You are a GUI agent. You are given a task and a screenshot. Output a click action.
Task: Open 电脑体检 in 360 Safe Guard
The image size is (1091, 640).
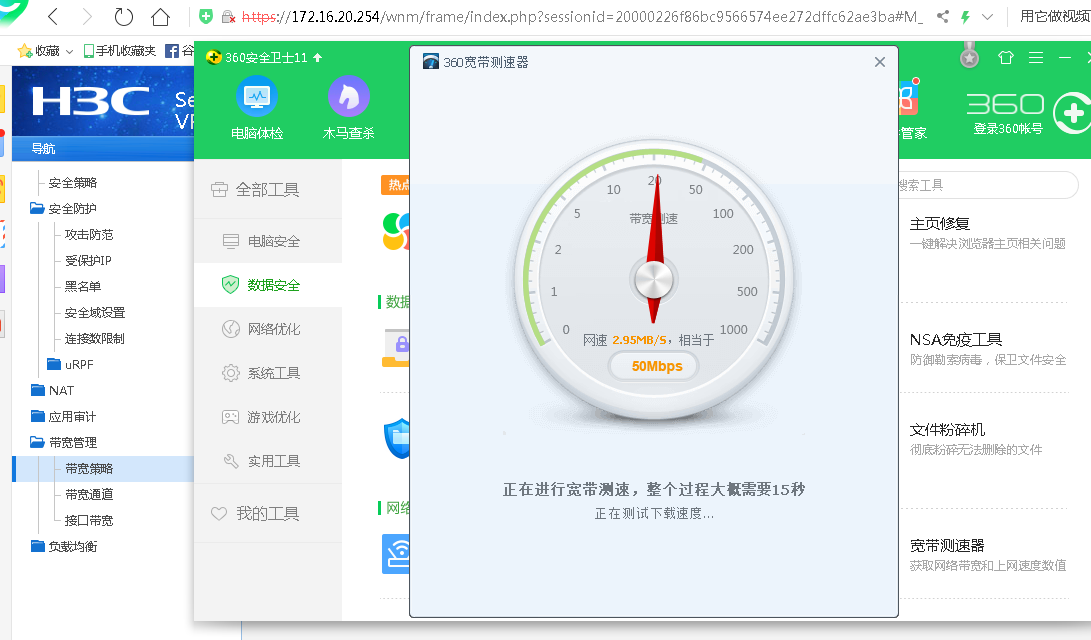pos(257,108)
